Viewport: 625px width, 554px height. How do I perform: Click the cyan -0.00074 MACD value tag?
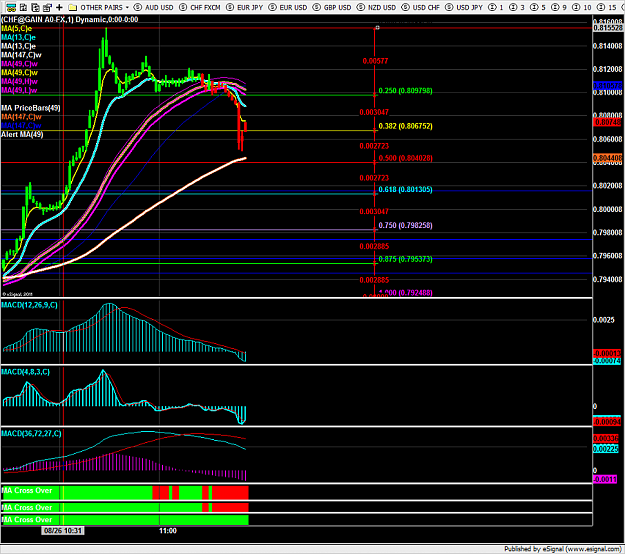coord(607,361)
